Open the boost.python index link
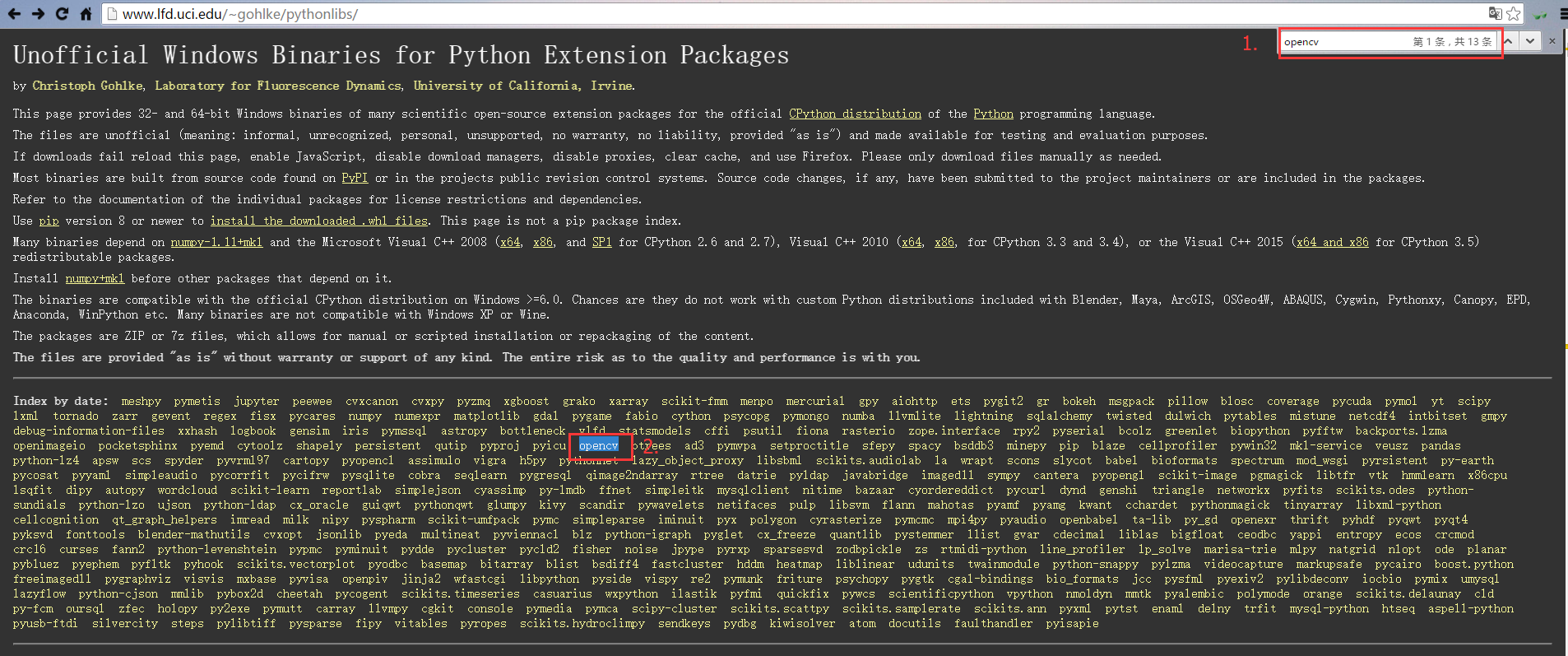 pos(1474,564)
